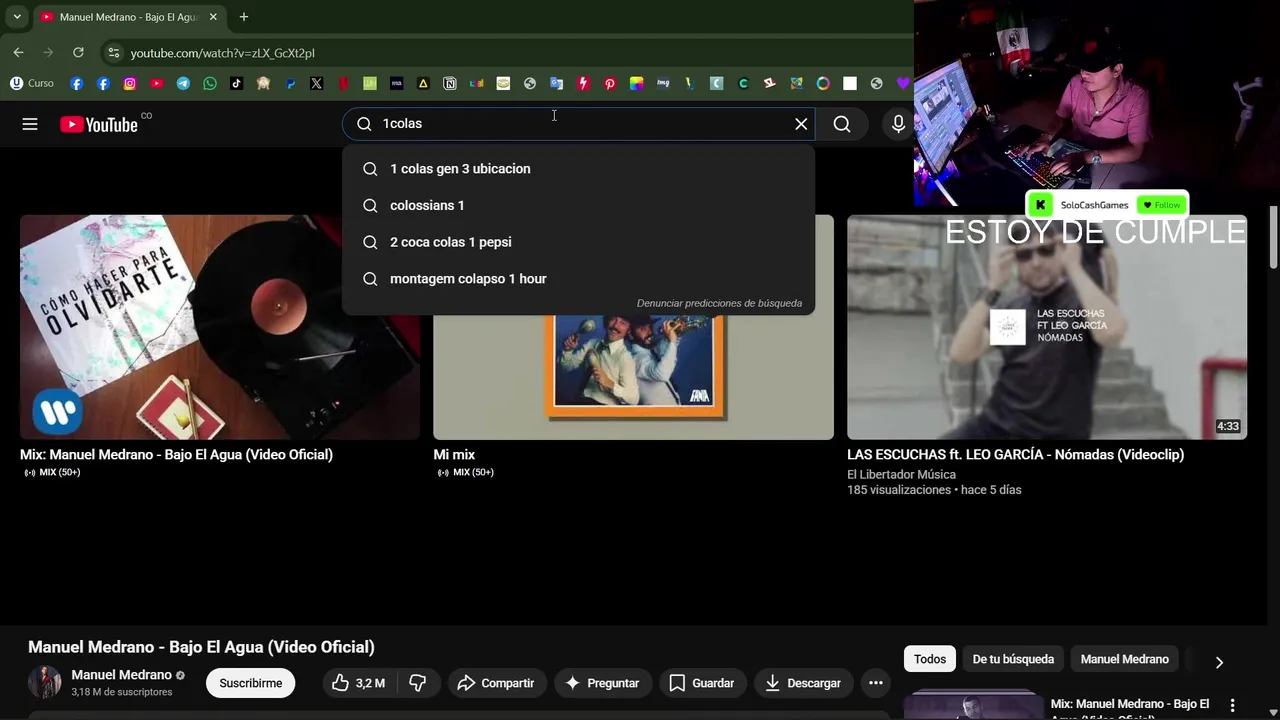Open the LAS ESCUCHAS Nómadas video thumbnail

tap(1047, 327)
